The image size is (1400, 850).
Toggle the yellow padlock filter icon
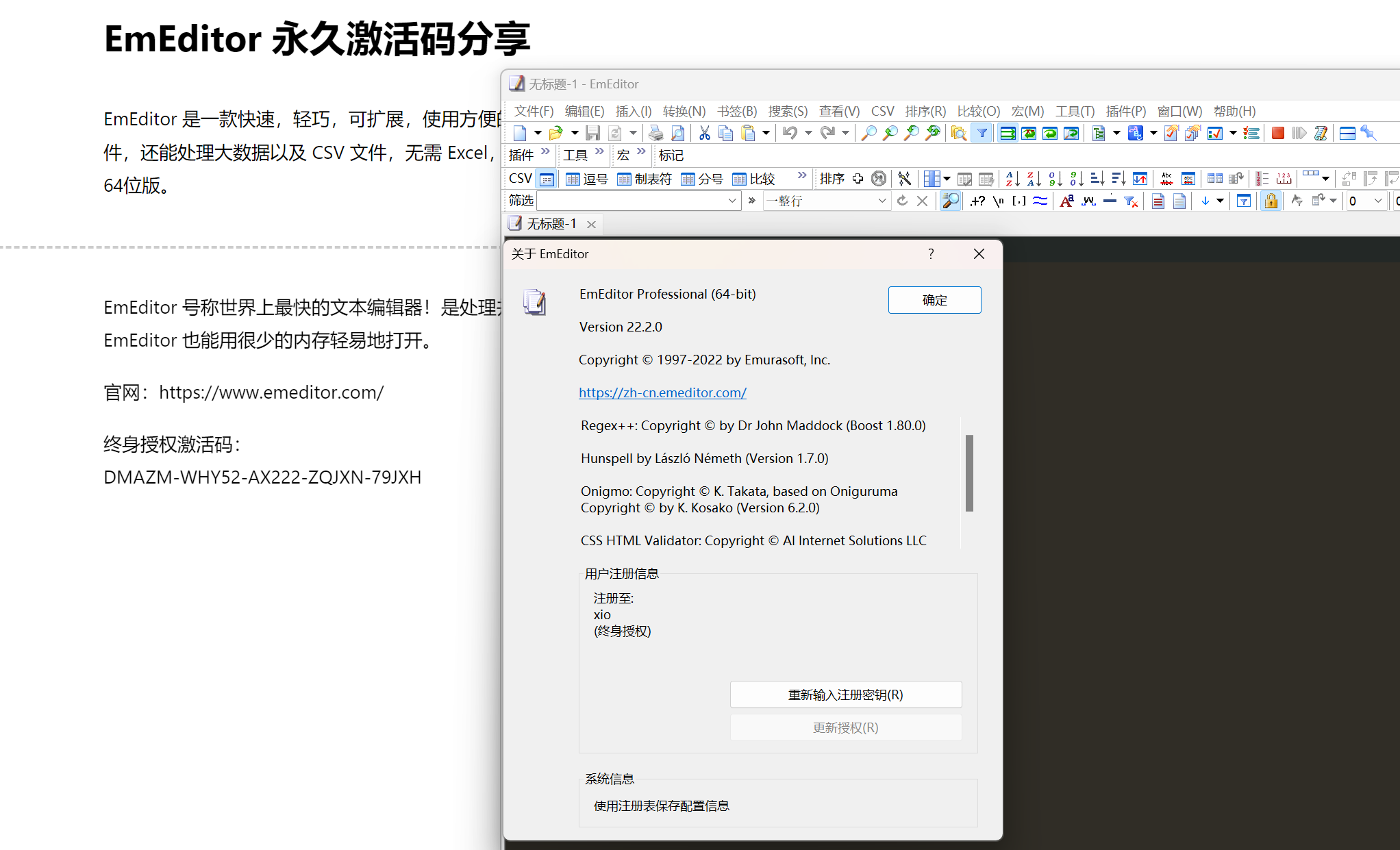1271,201
